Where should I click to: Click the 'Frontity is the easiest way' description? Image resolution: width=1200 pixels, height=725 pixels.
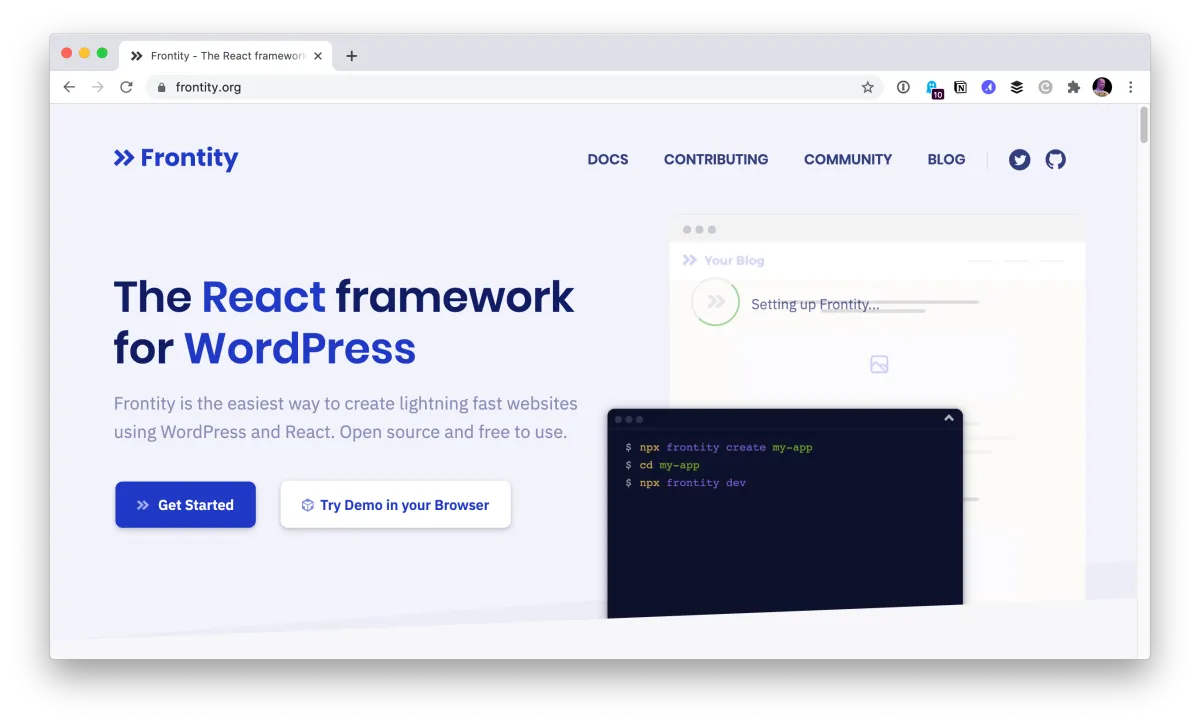[345, 418]
